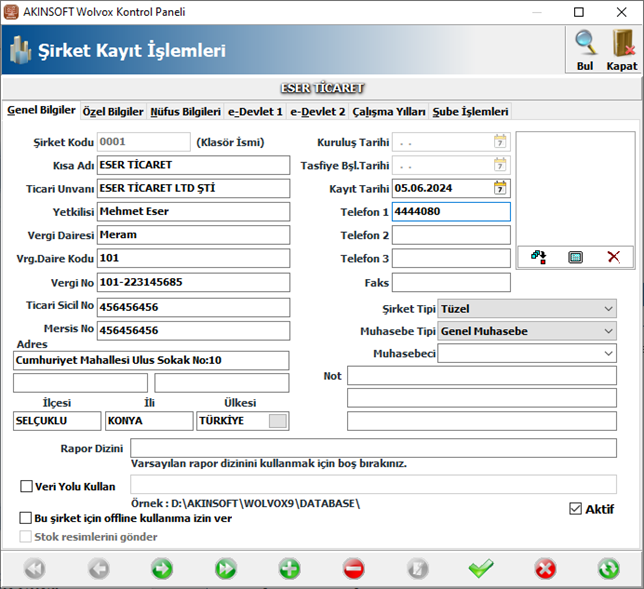The height and width of the screenshot is (589, 644).
Task: Open the Şirket Tipi dropdown
Action: point(608,309)
